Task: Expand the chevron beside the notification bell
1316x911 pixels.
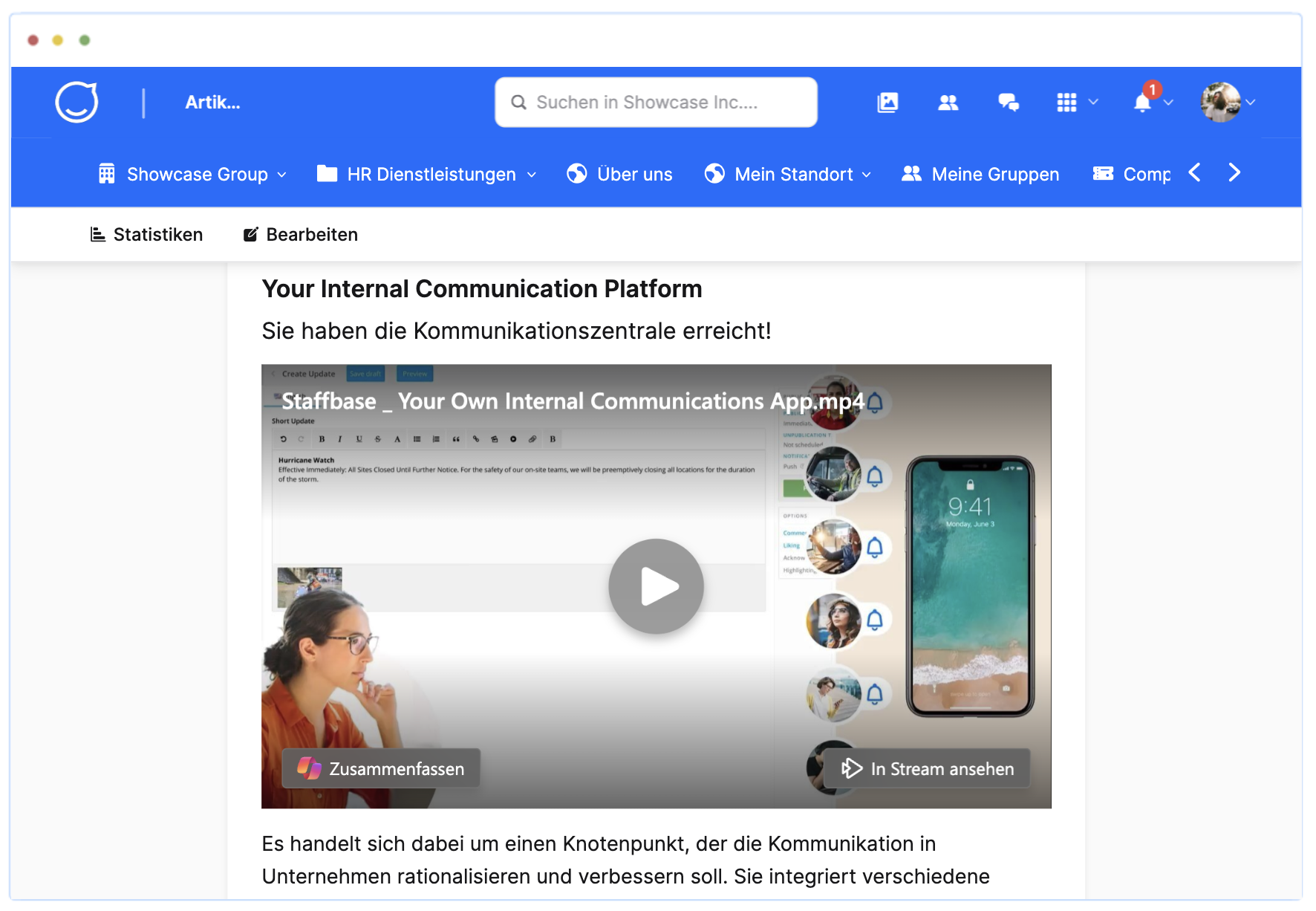Action: click(1169, 103)
